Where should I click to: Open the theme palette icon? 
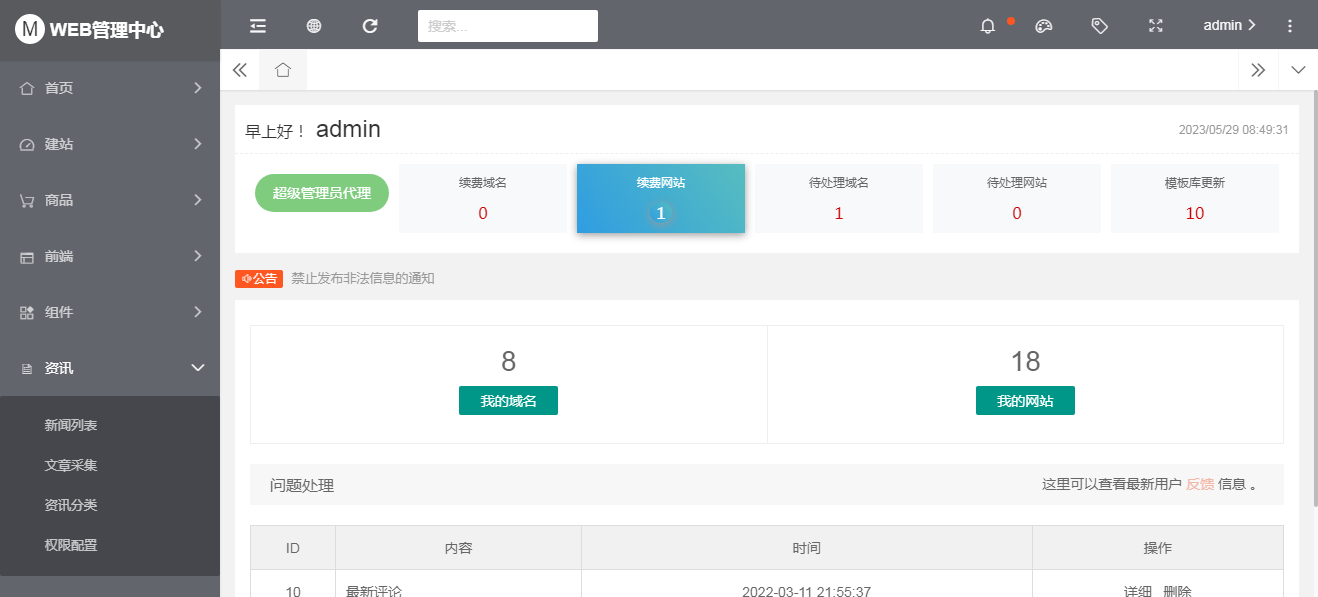point(1043,26)
